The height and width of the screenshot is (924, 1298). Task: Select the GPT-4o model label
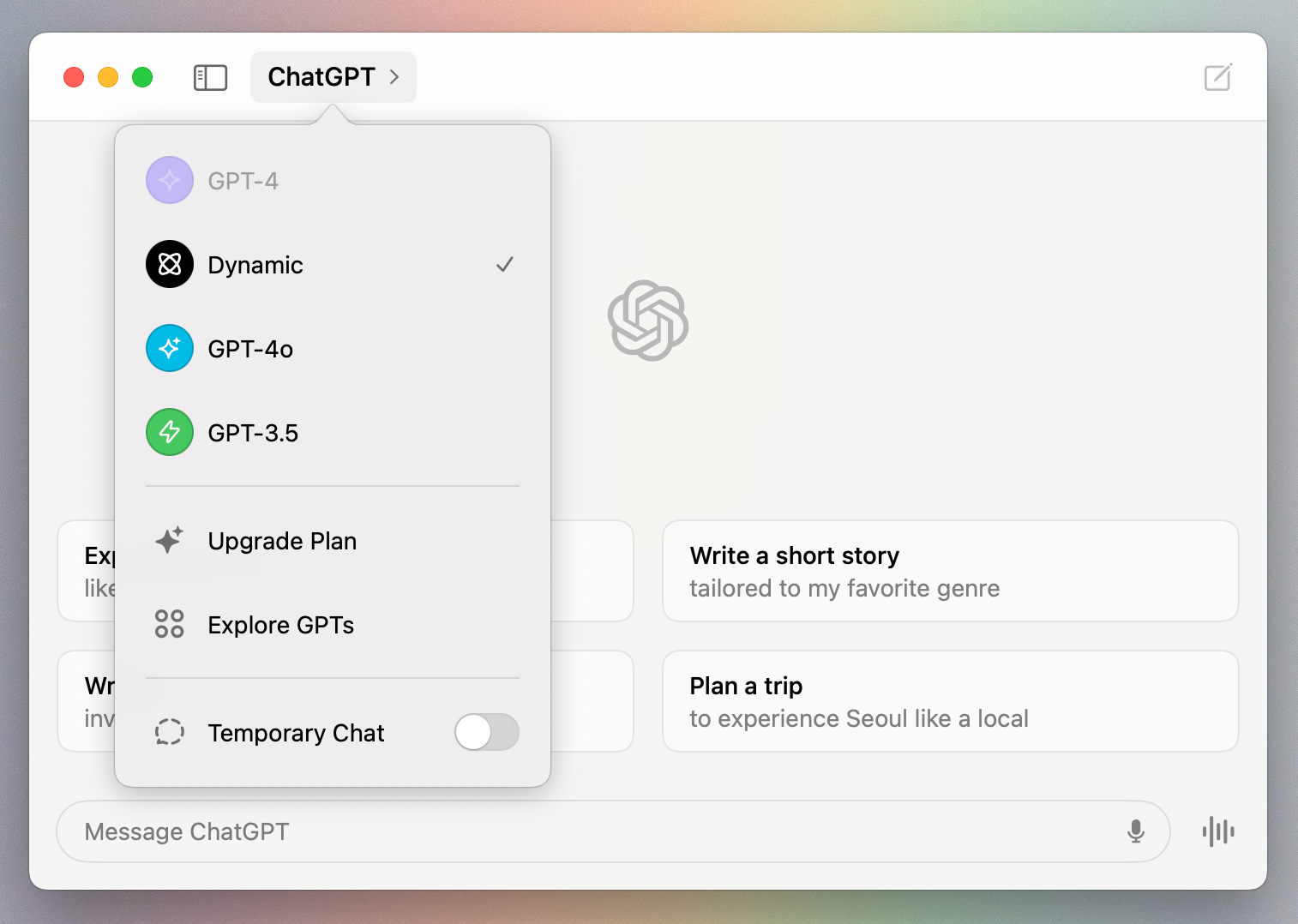click(x=250, y=350)
